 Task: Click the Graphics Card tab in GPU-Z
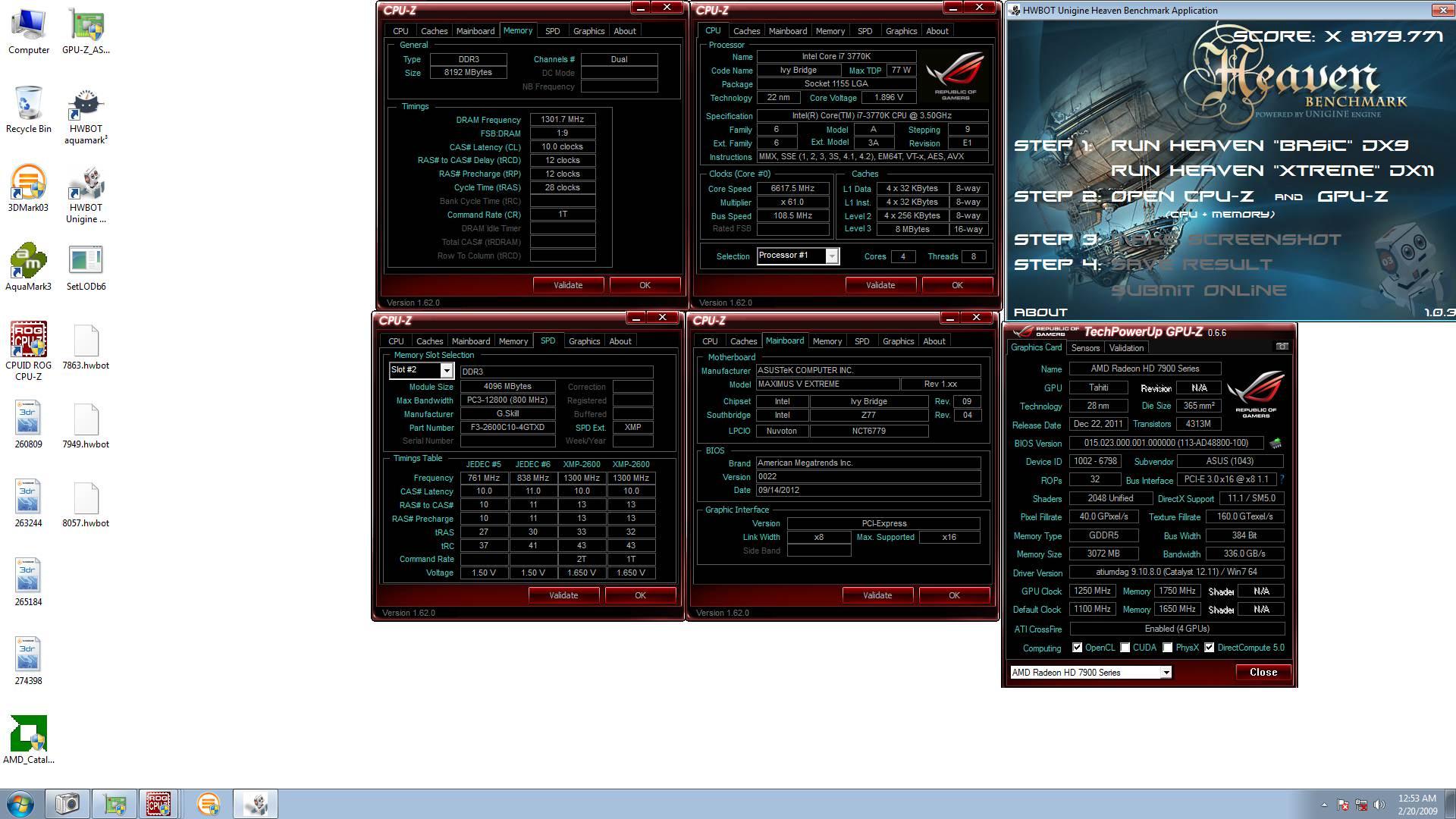click(1036, 347)
